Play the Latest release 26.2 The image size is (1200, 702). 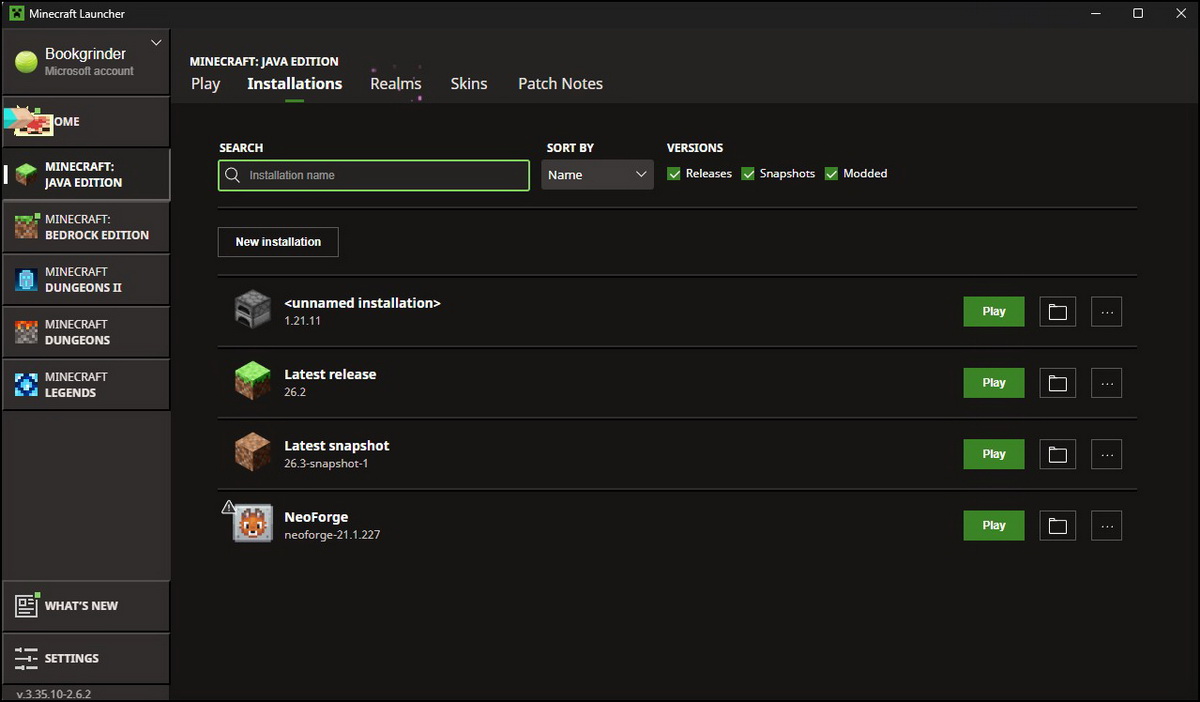coord(994,383)
